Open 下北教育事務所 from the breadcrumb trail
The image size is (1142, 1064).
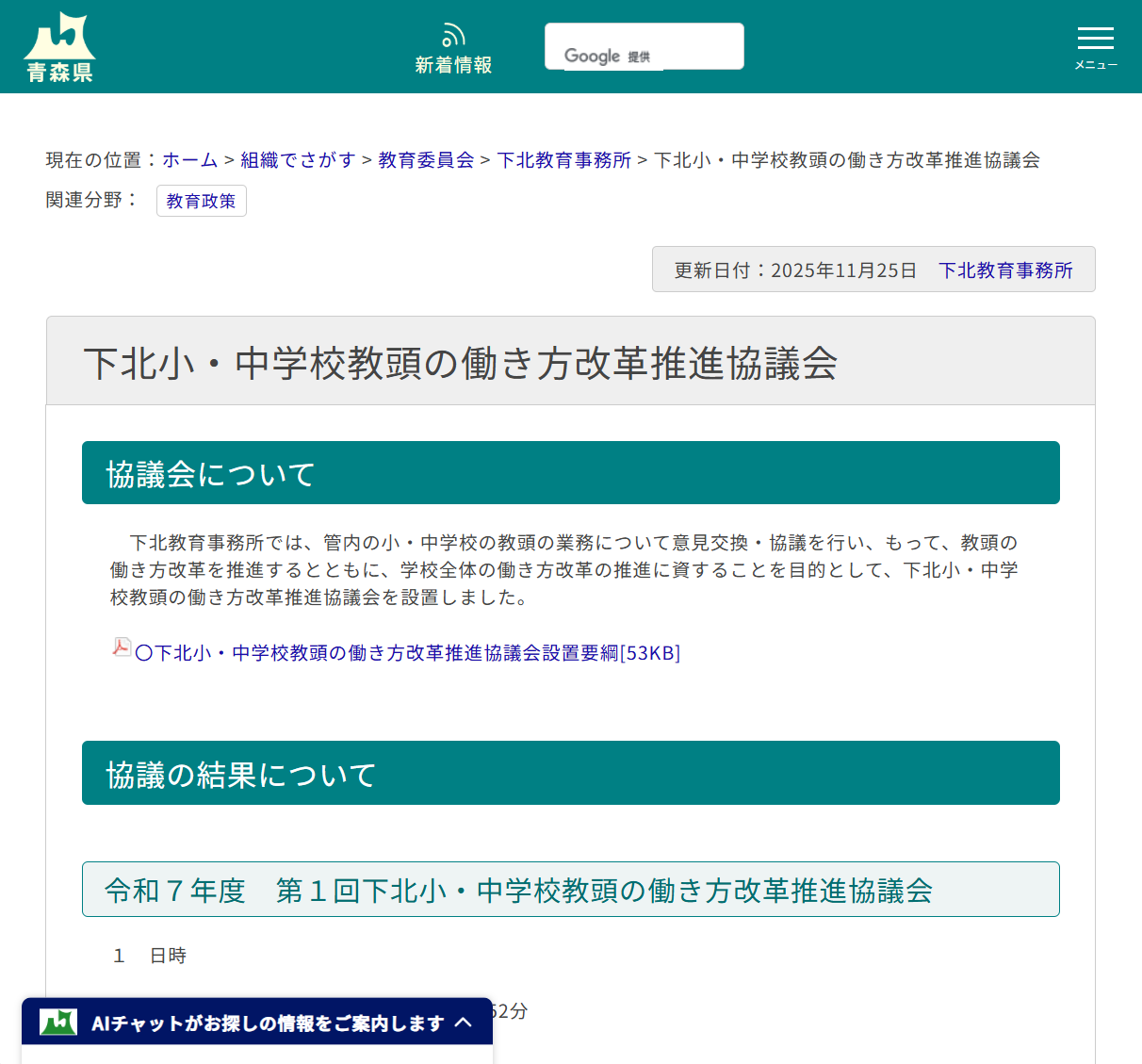click(x=564, y=160)
